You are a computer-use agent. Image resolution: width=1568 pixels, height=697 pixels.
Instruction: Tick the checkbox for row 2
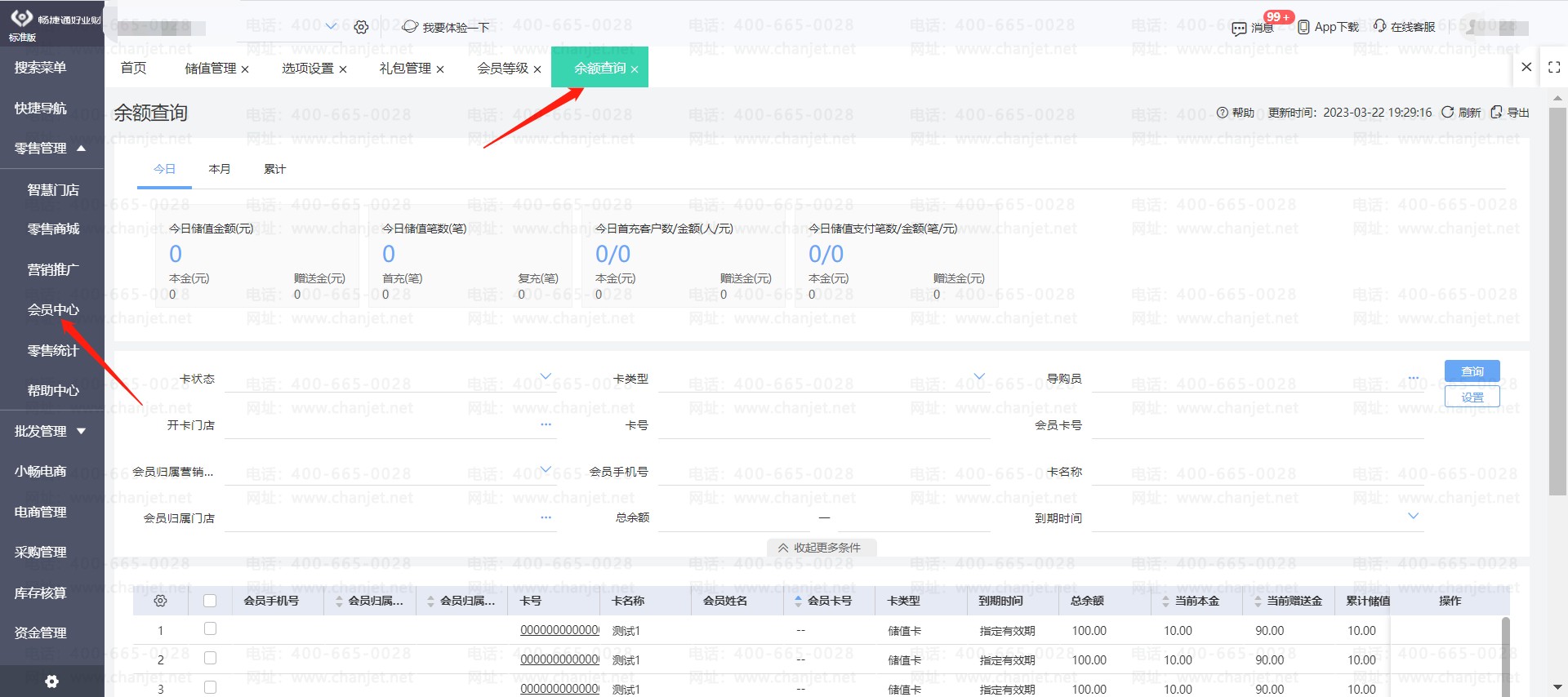click(210, 658)
